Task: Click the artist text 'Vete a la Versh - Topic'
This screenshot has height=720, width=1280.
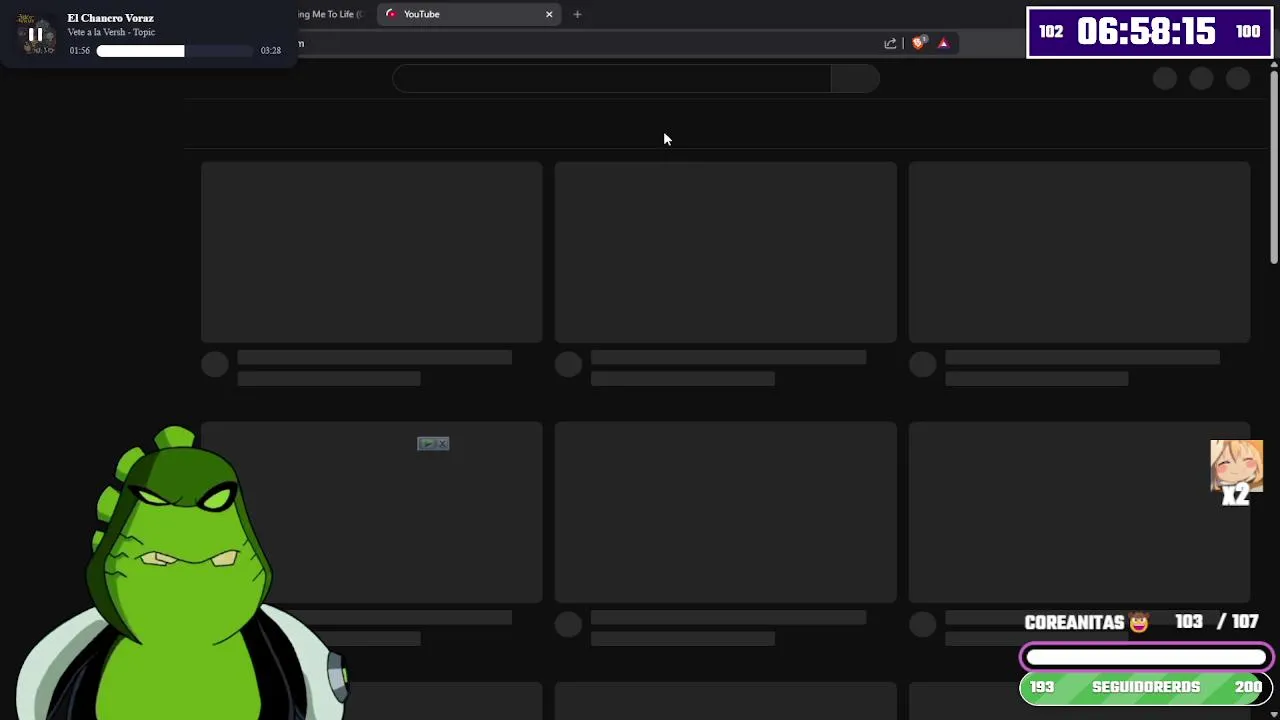Action: click(x=111, y=32)
